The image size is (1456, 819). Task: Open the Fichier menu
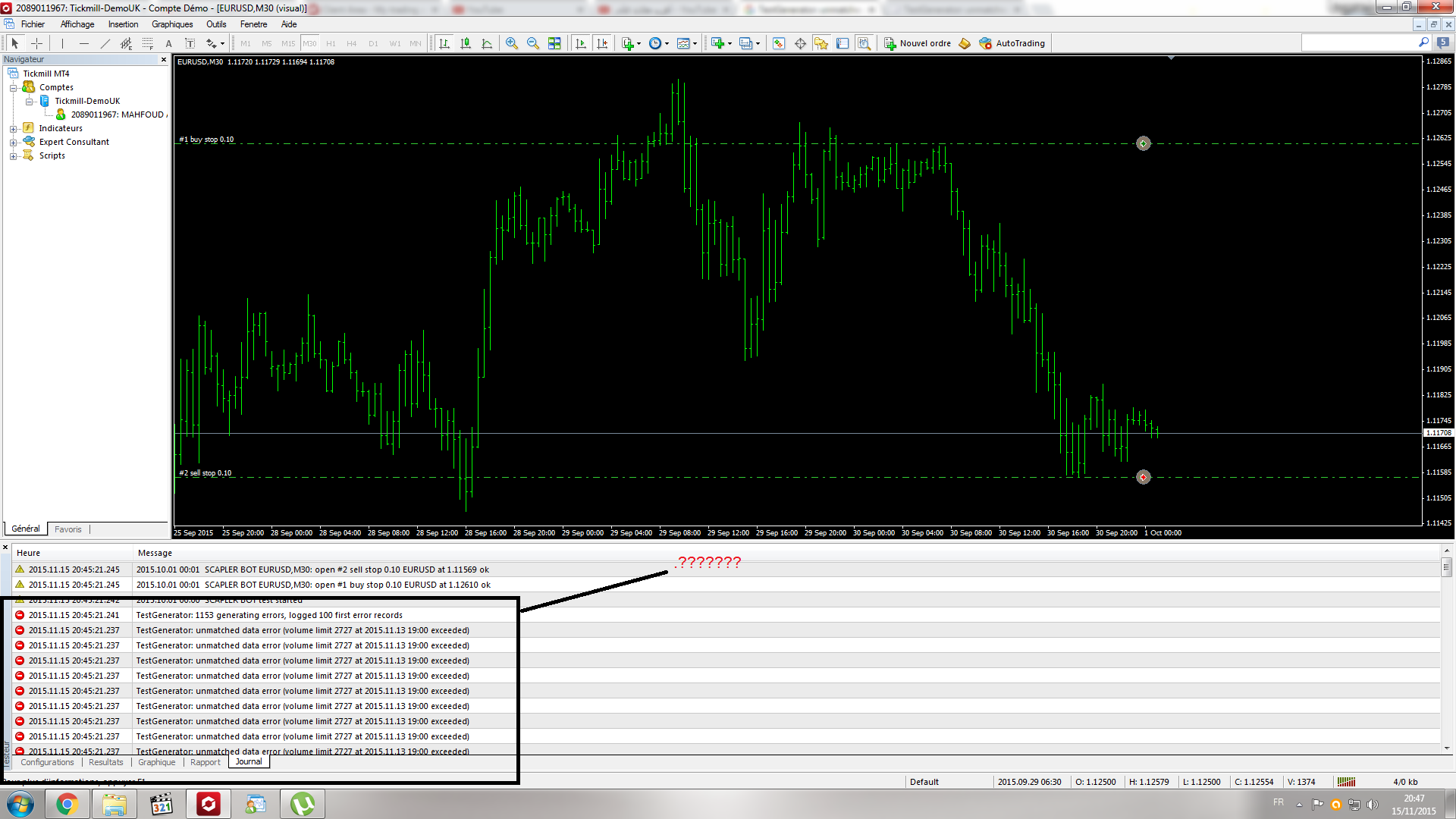(x=33, y=24)
